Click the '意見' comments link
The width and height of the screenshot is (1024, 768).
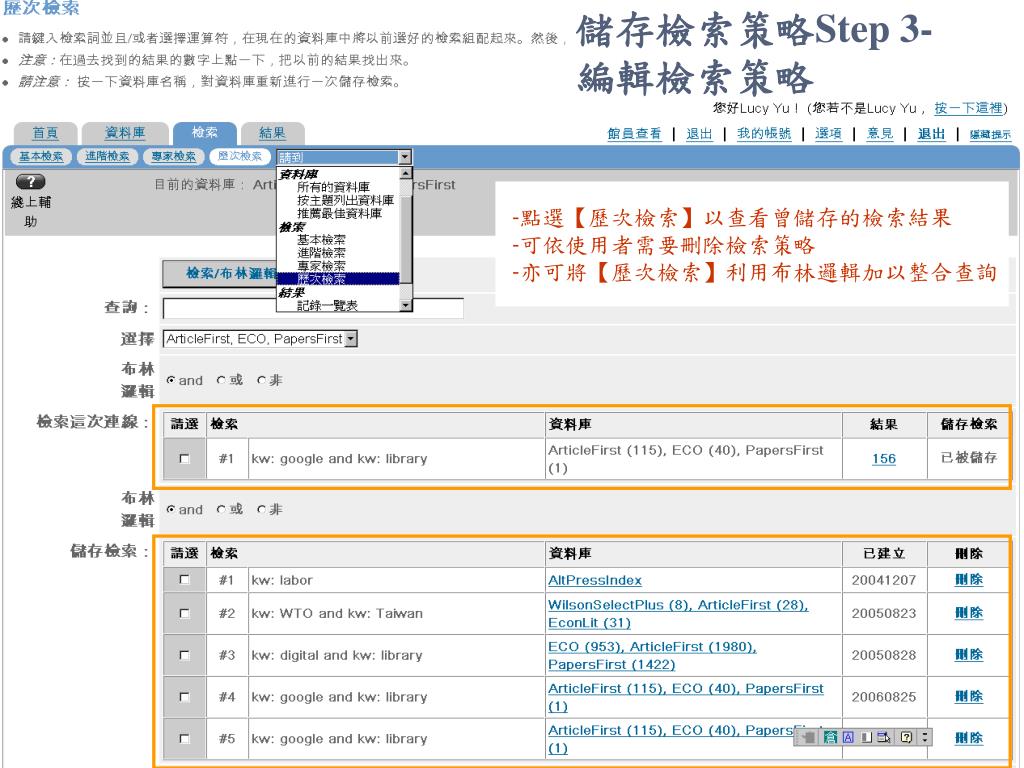(x=880, y=134)
